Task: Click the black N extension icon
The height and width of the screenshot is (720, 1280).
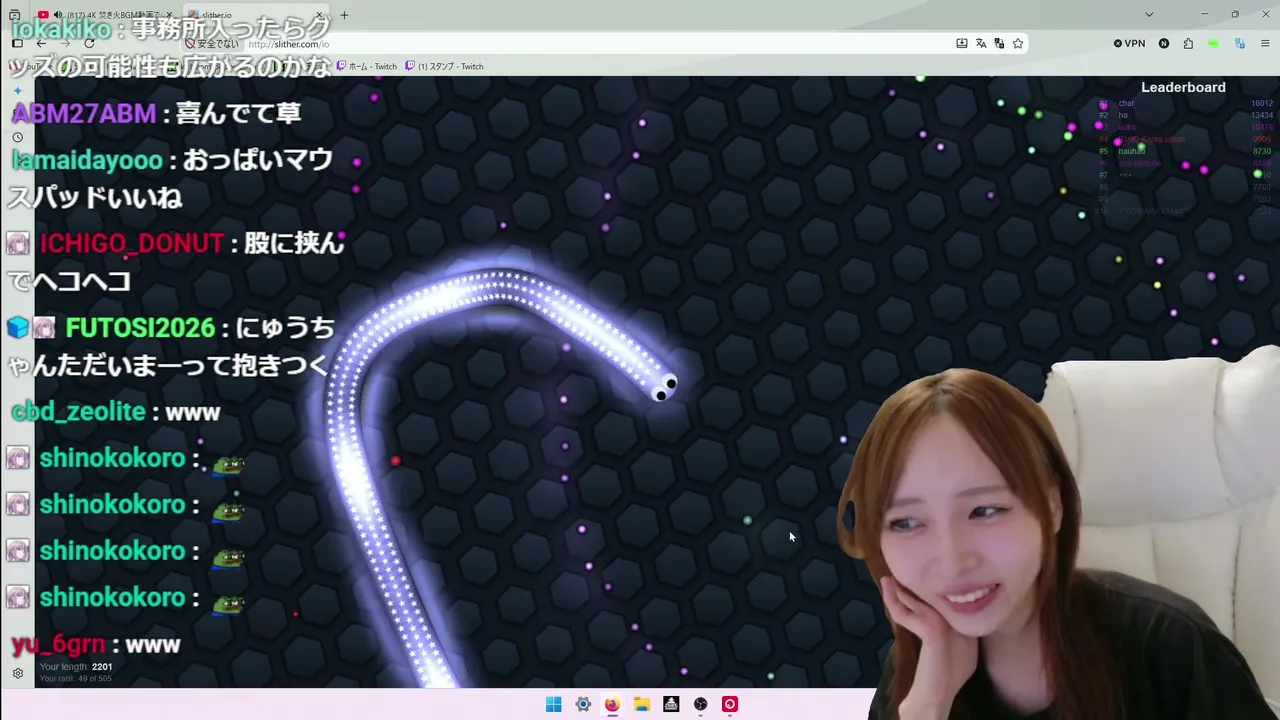Action: tap(1164, 44)
